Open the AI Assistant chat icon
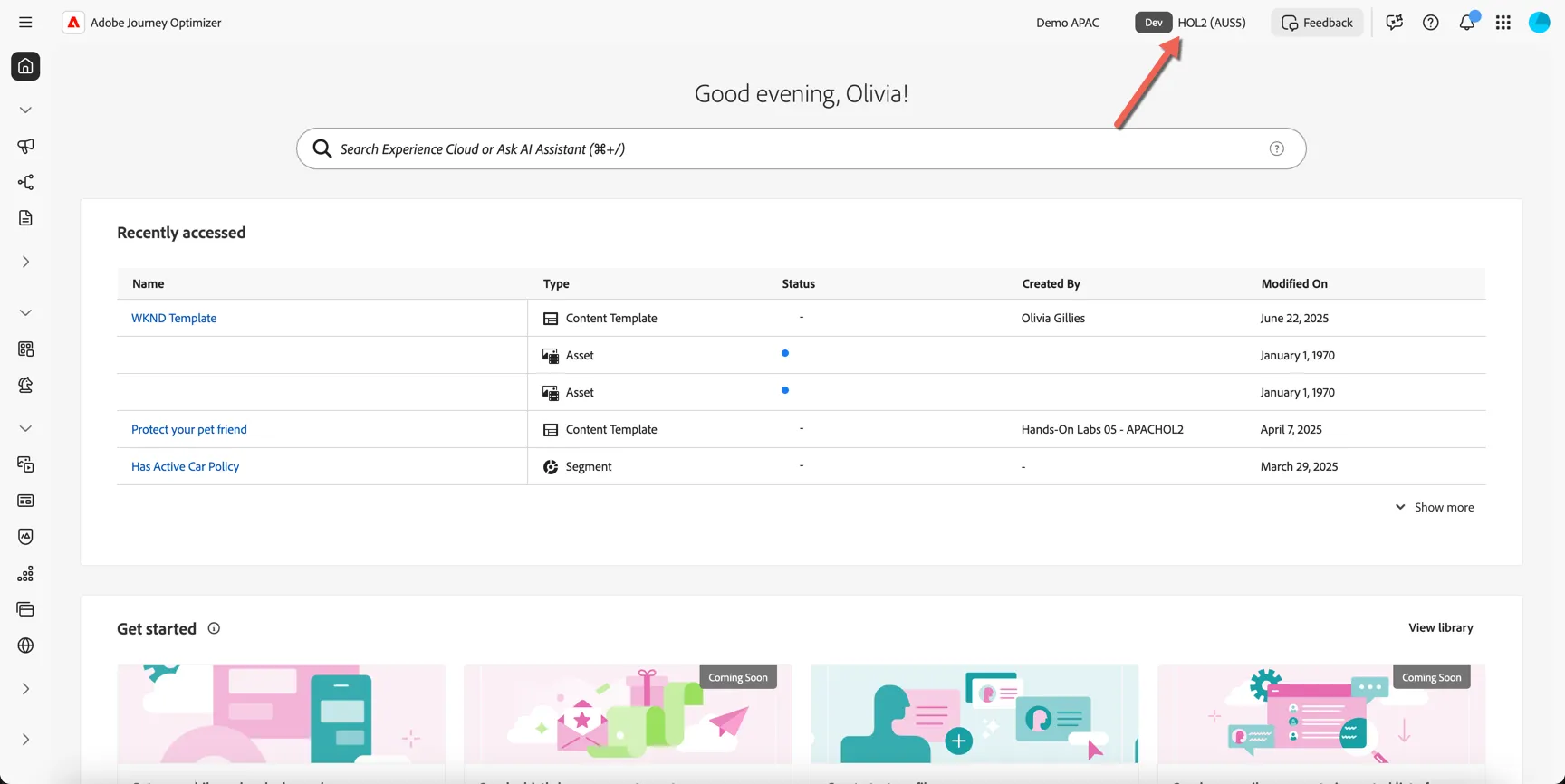 (1395, 23)
